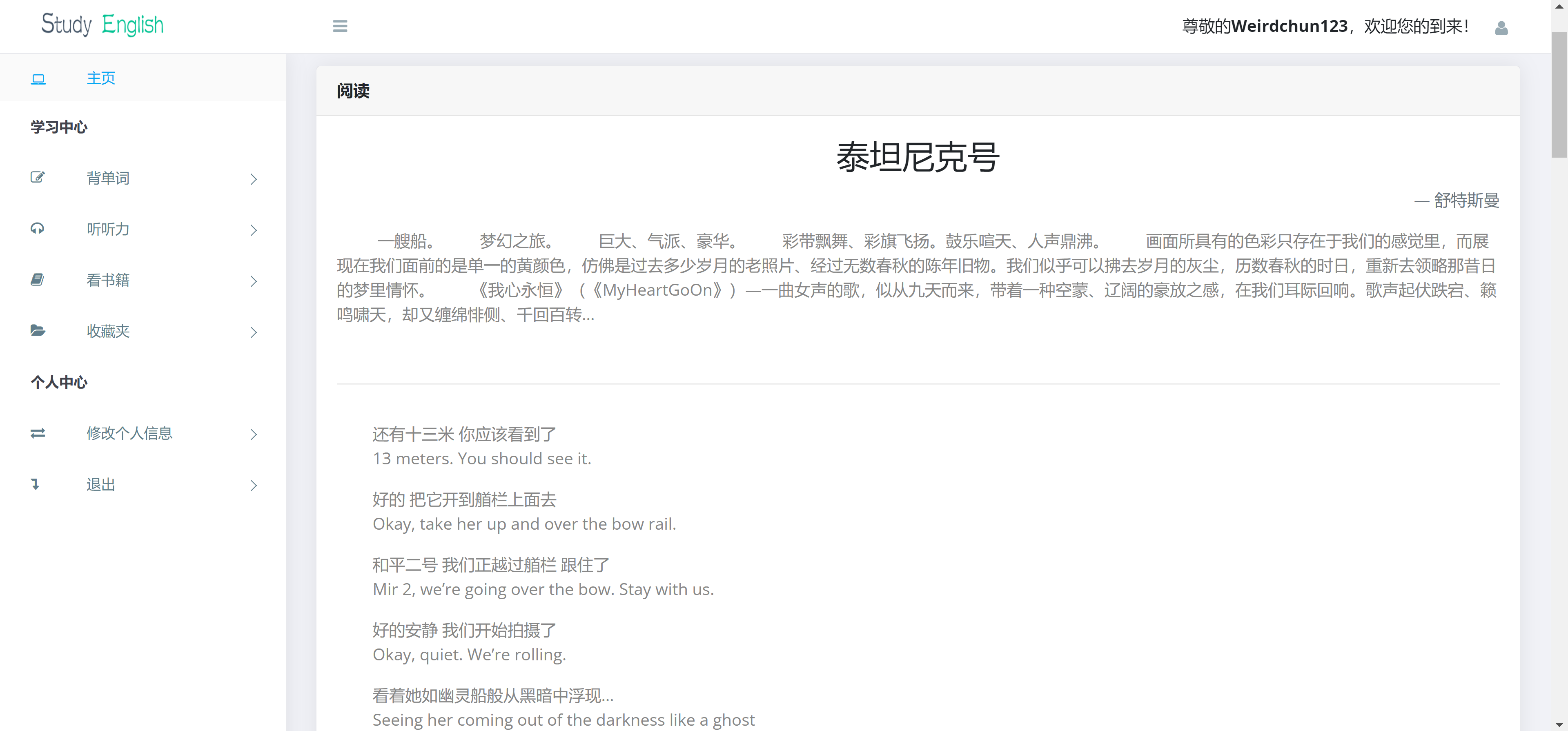Viewport: 1568px width, 731px height.
Task: Expand the 看书籍 chevron
Action: click(253, 281)
